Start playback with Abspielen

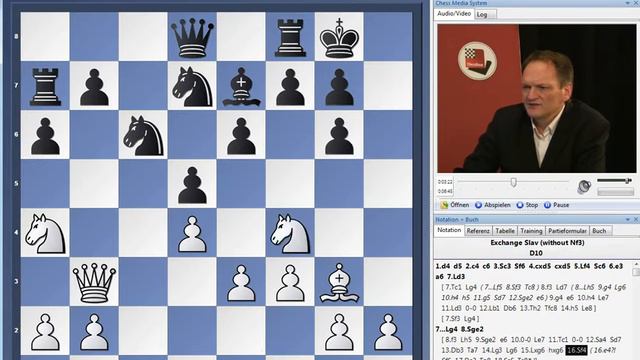coord(493,205)
